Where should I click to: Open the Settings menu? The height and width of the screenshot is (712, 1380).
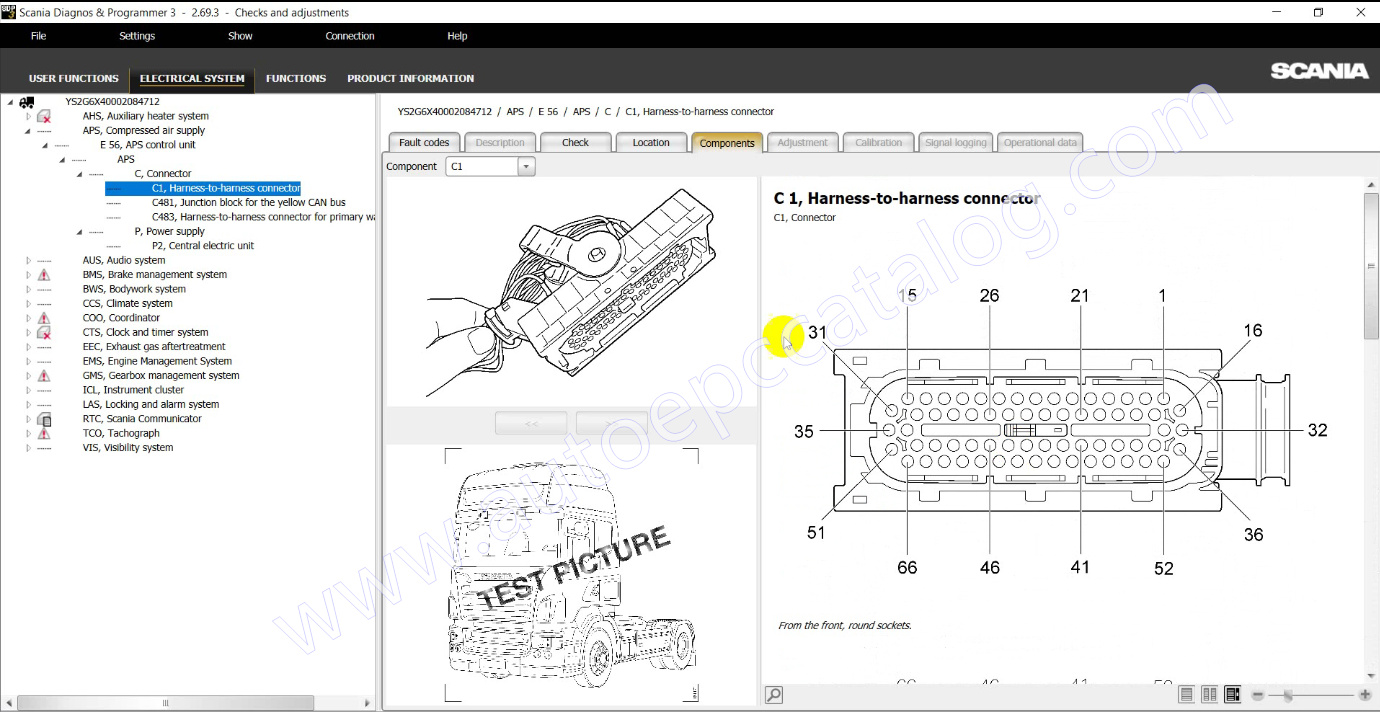coord(137,36)
